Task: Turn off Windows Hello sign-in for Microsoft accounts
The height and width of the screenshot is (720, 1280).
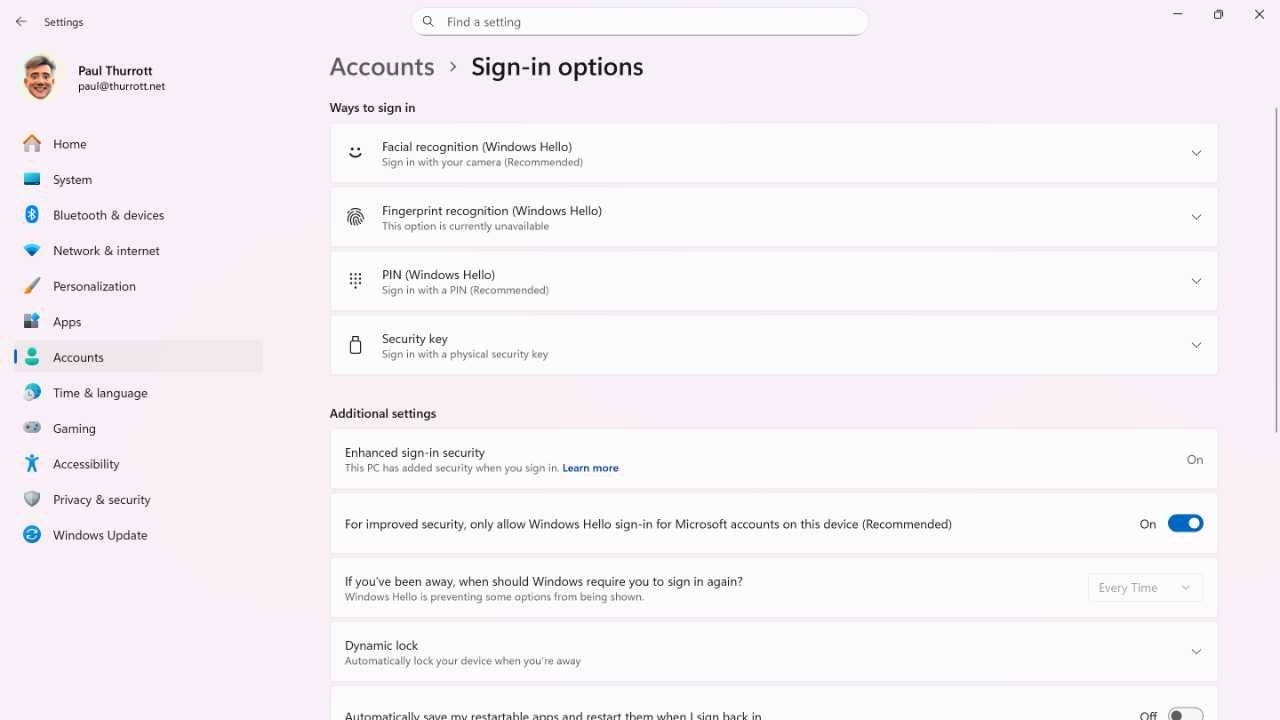Action: (x=1185, y=523)
